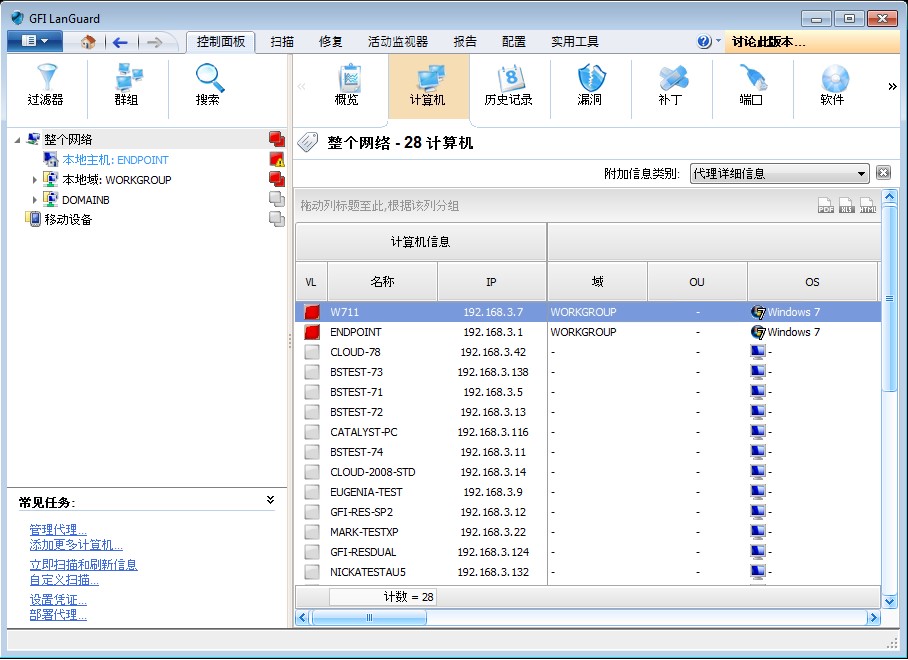This screenshot has height=660, width=908.
Task: Open the 管理代理 link
Action: coord(58,530)
